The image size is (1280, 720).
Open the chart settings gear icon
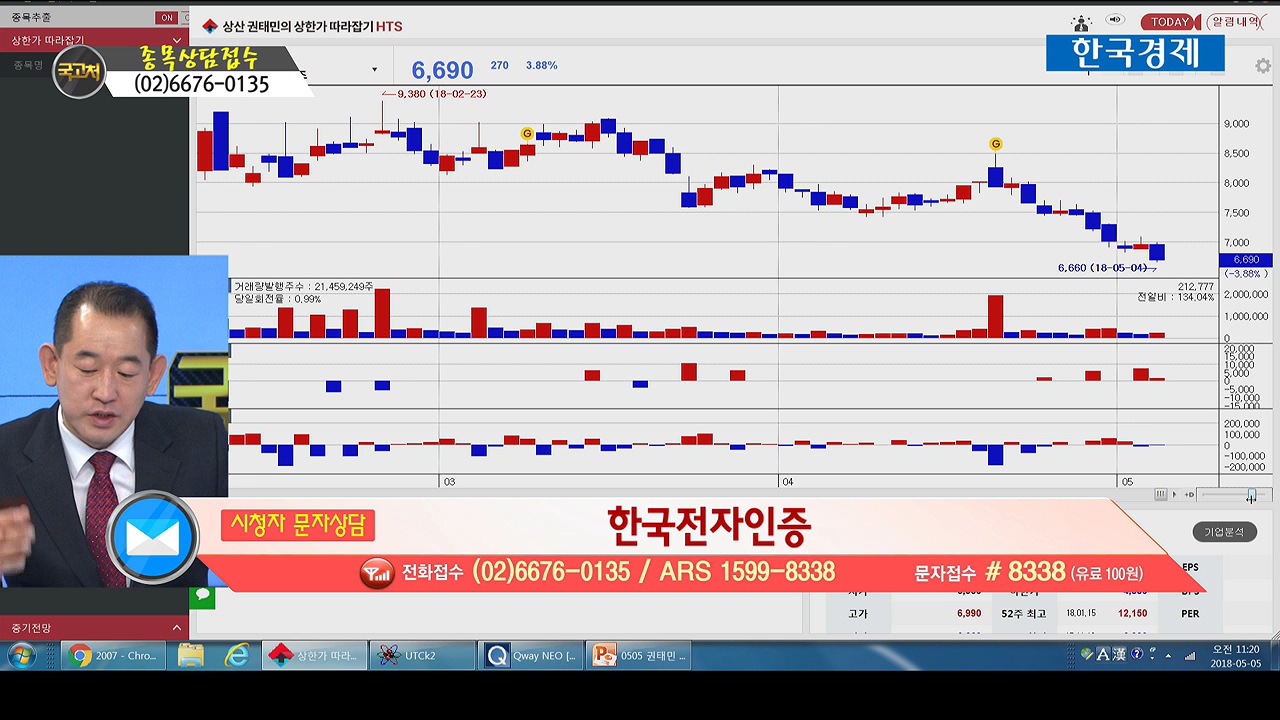[1263, 66]
